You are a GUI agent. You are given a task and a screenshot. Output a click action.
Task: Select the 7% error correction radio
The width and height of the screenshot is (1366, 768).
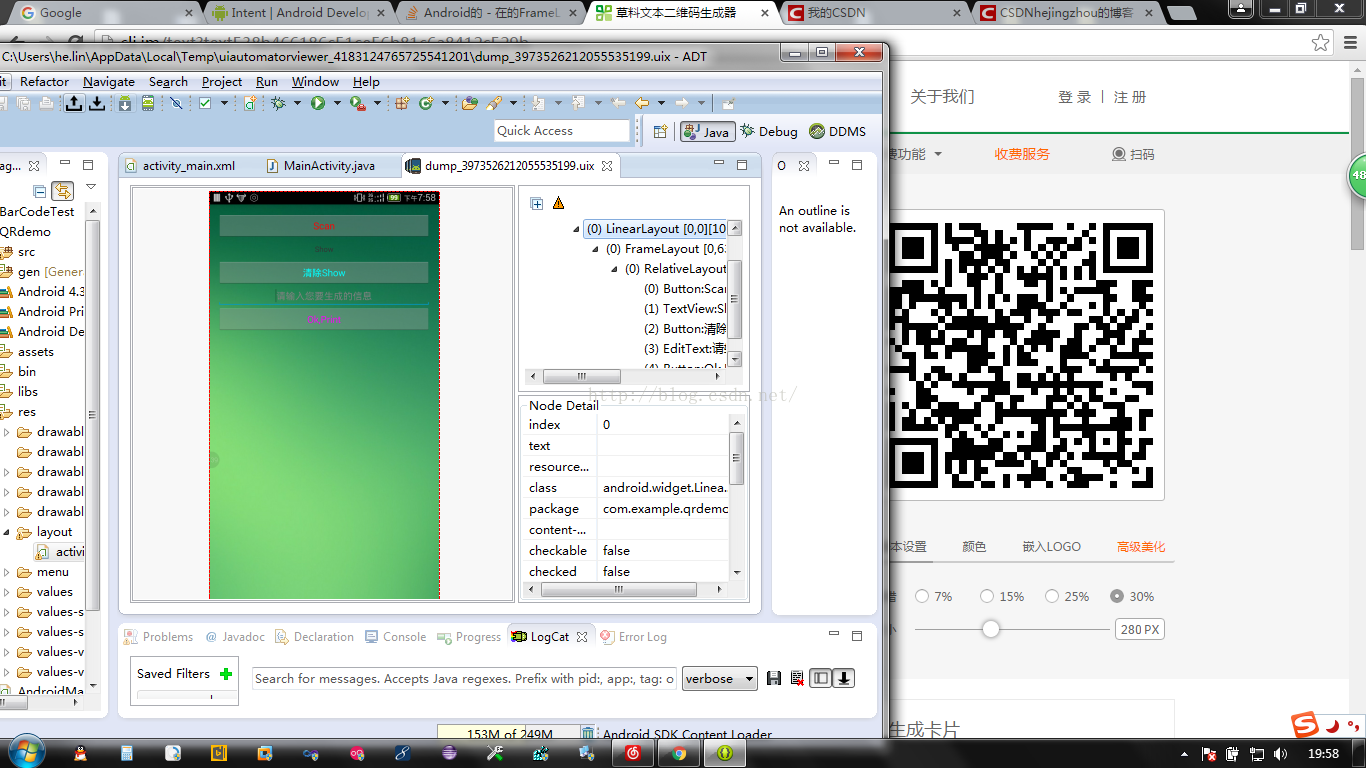coord(922,596)
